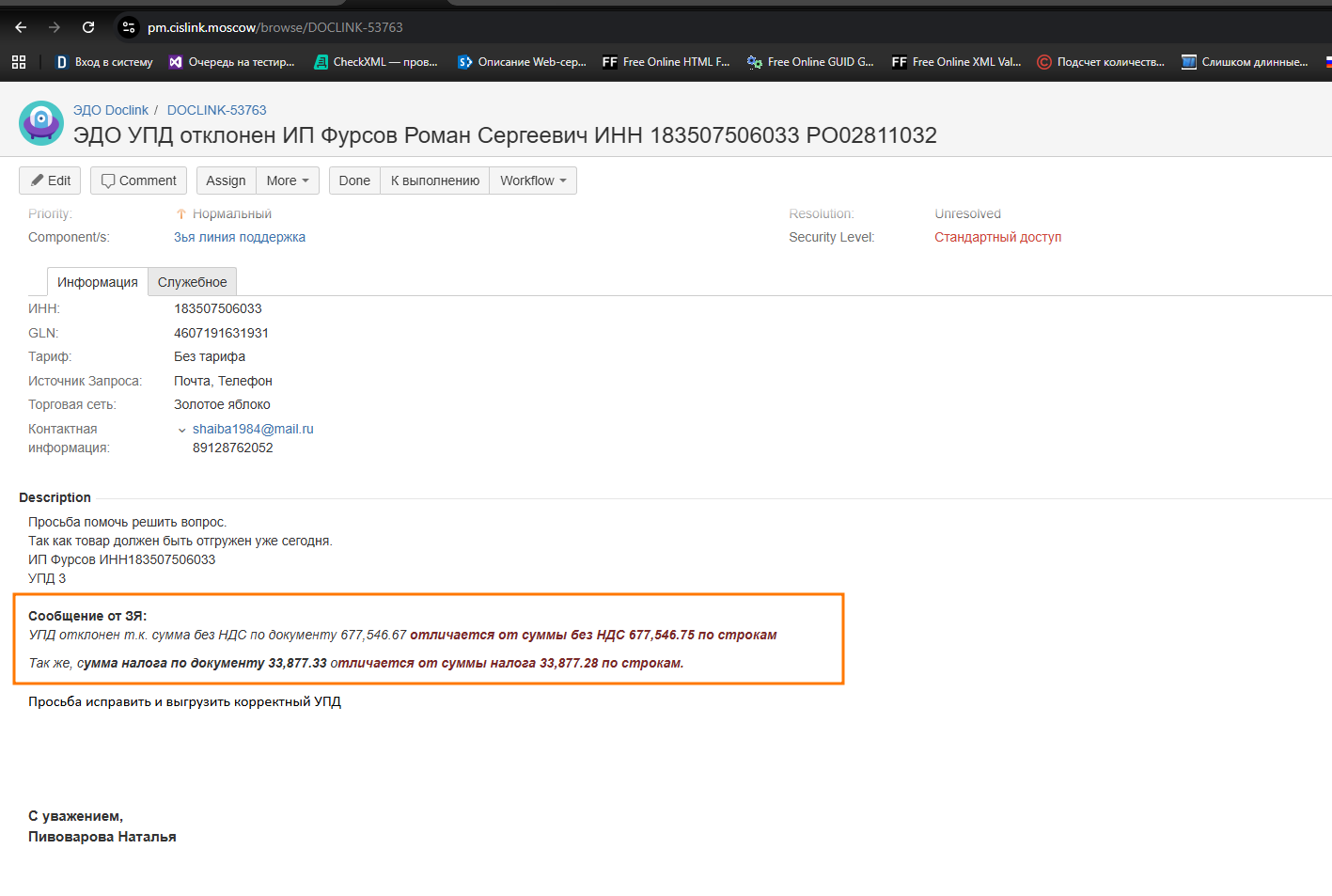Open the 'Описание Web-сер...' bookmark
Viewport: 1332px width, 896px height.
click(522, 62)
